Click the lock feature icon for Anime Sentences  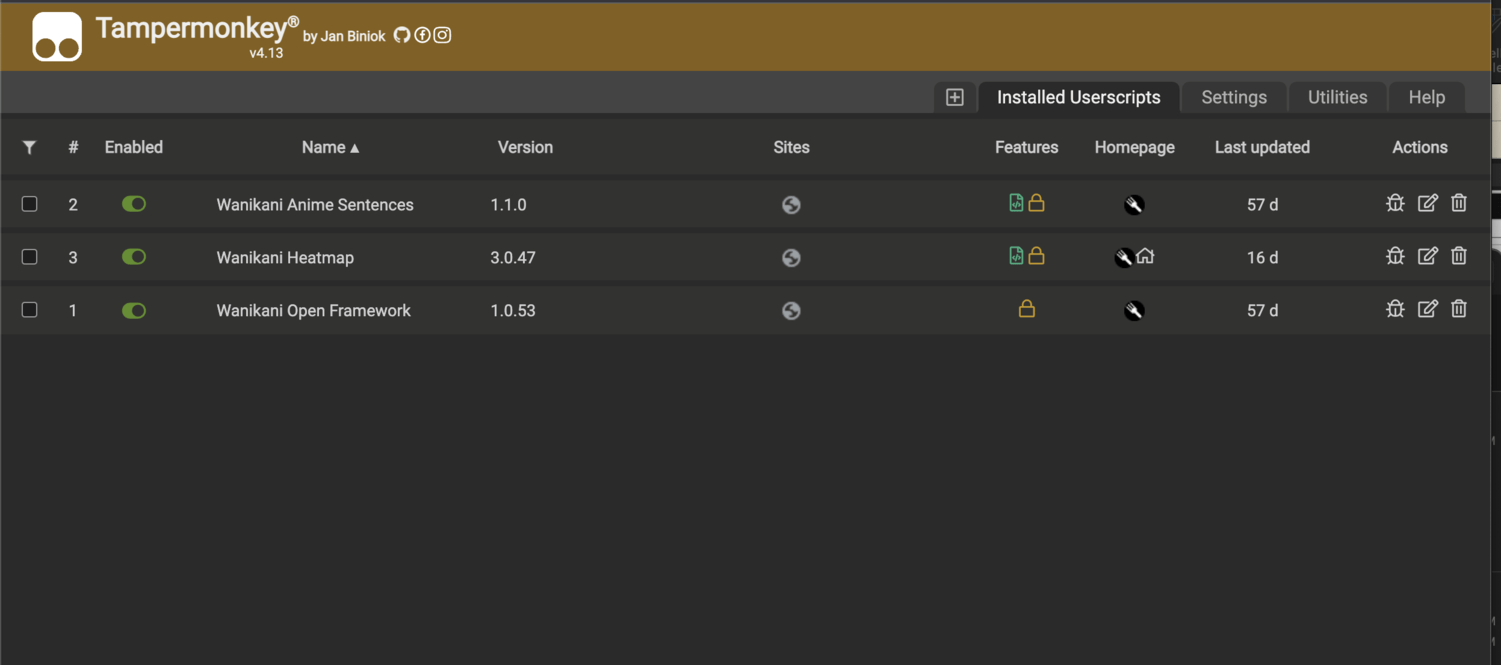coord(1037,203)
